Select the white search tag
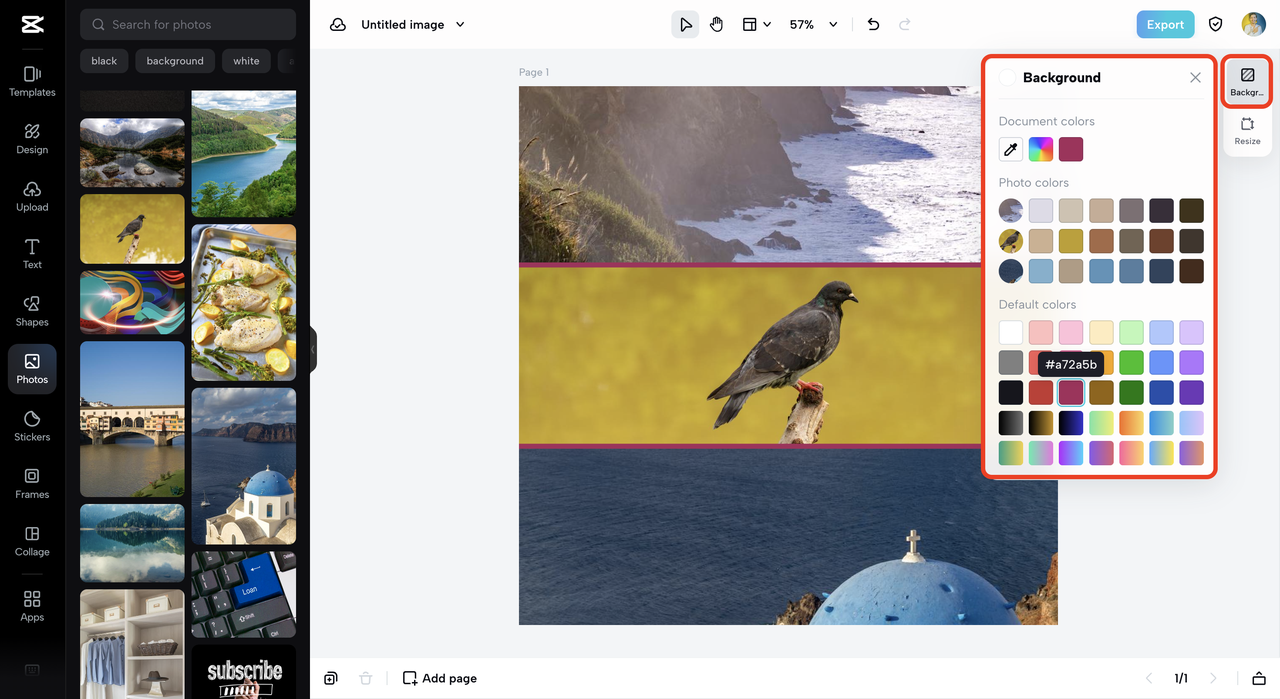The image size is (1280, 699). (x=246, y=61)
